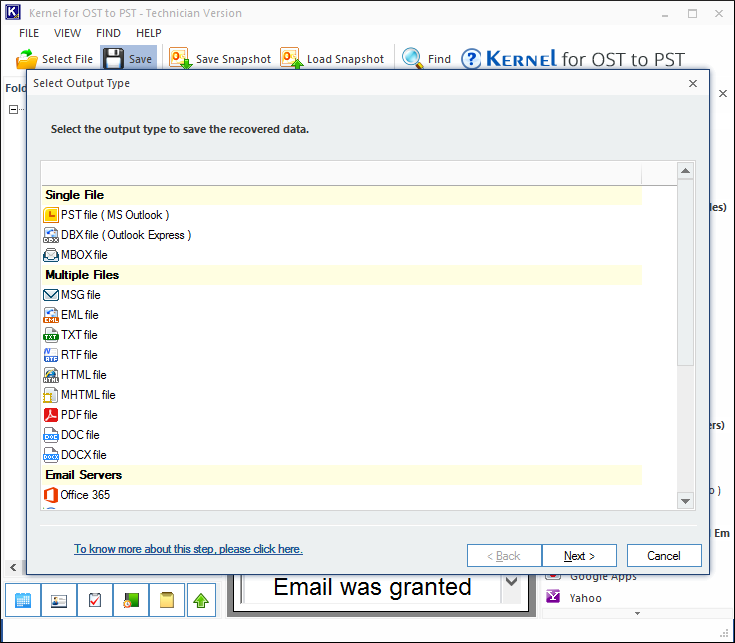
Task: Click the Save floppy disk icon
Action: pyautogui.click(x=113, y=59)
